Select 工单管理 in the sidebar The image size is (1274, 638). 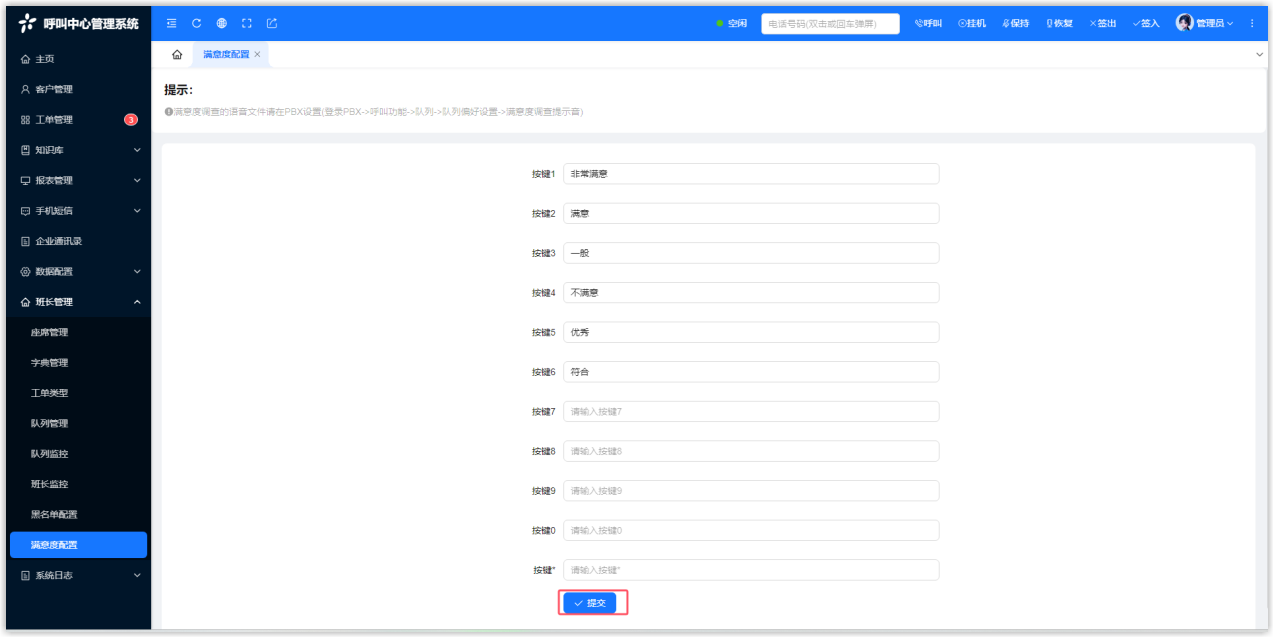pos(54,120)
